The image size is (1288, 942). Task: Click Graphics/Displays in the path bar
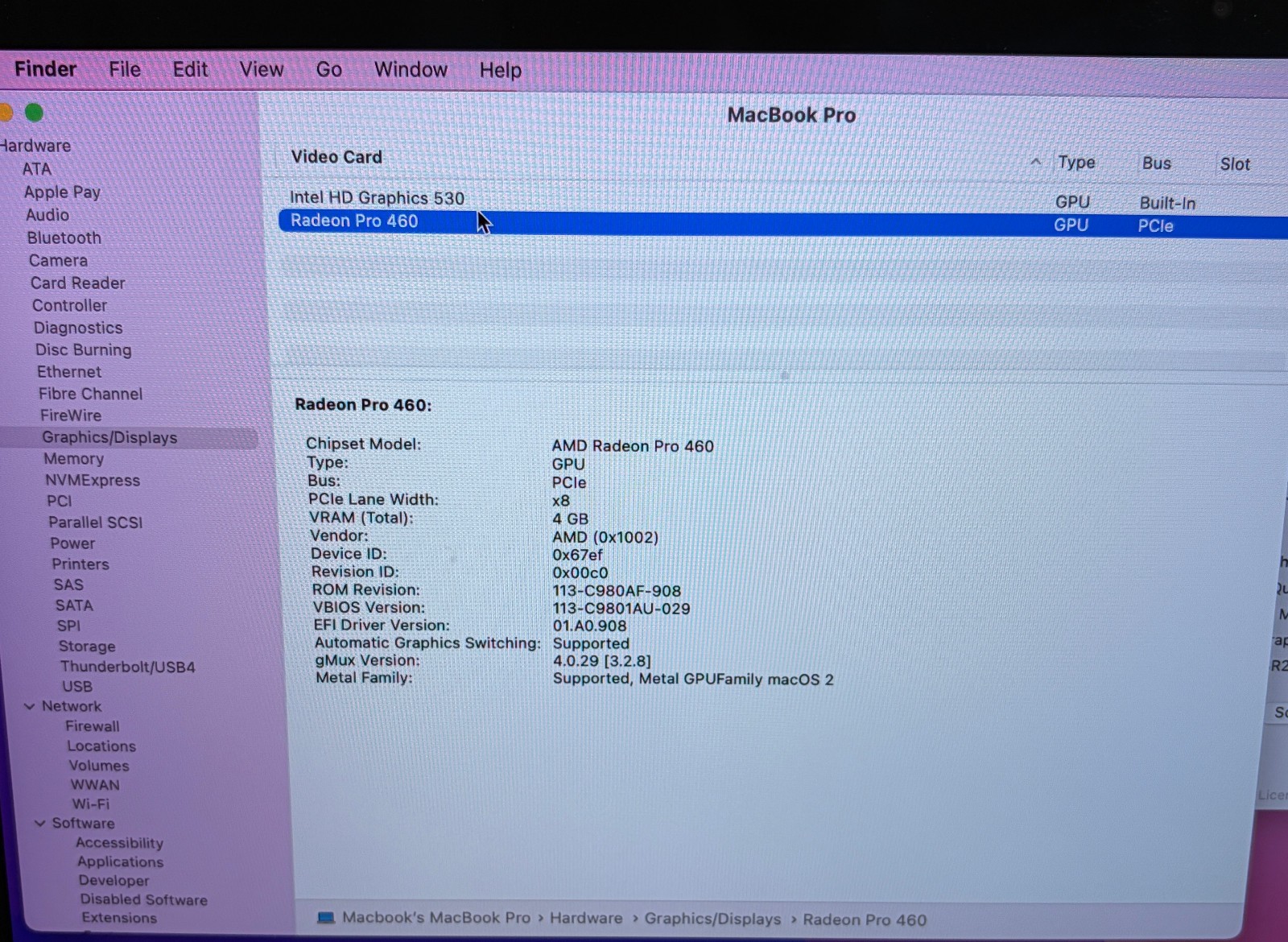[x=712, y=919]
